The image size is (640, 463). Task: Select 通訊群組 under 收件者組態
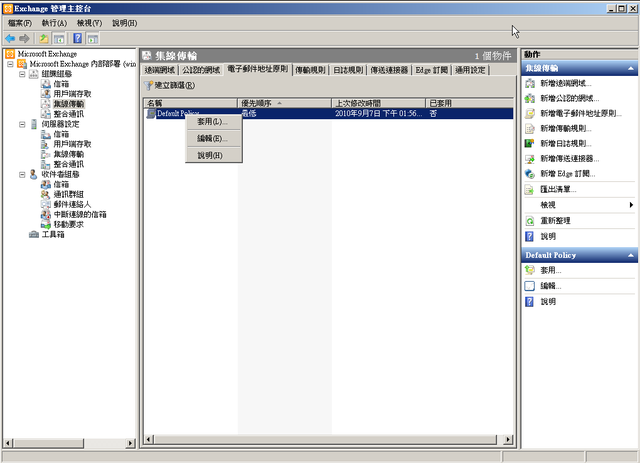(69, 194)
